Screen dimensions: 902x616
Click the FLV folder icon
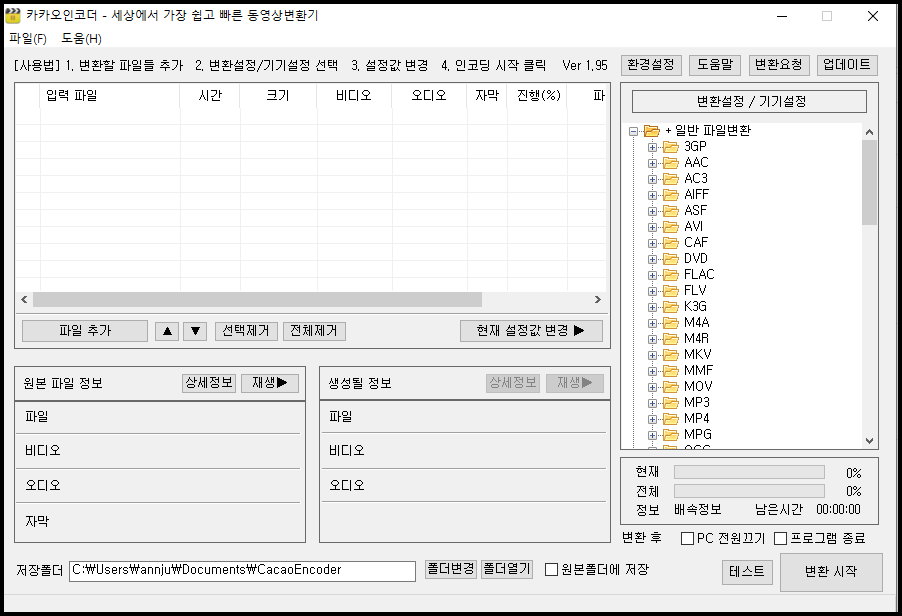coord(671,291)
